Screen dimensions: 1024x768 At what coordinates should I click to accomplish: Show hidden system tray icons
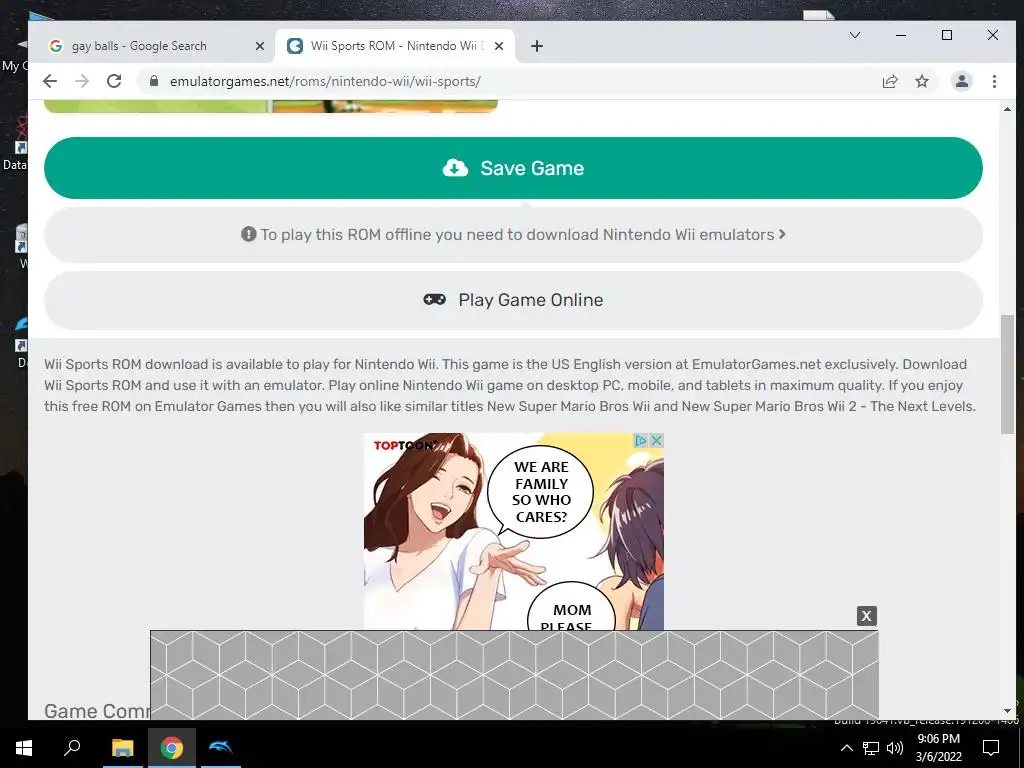pos(846,748)
